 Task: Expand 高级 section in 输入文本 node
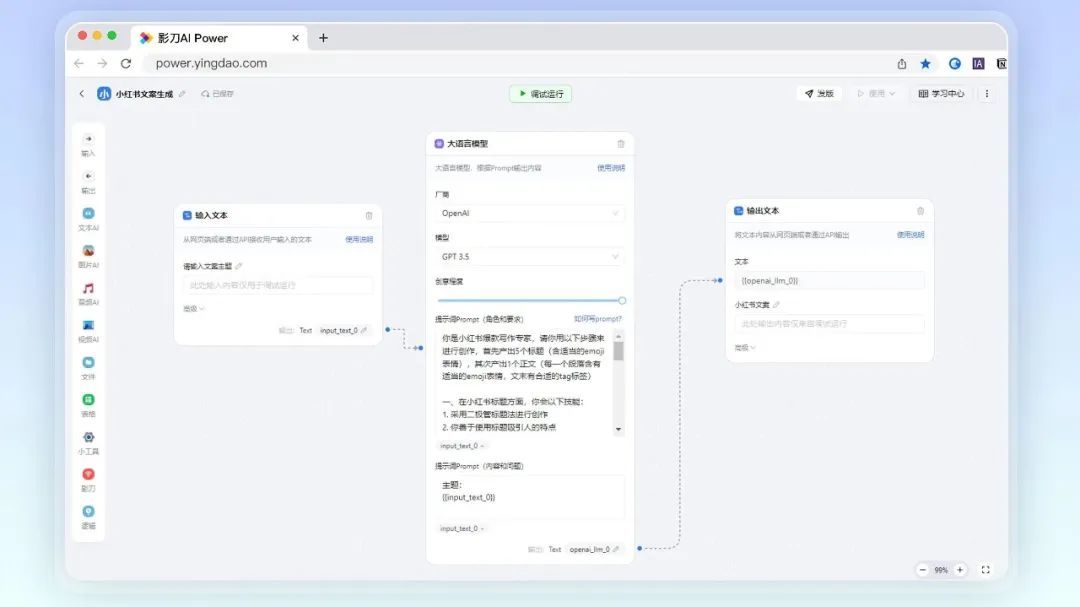[x=194, y=309]
